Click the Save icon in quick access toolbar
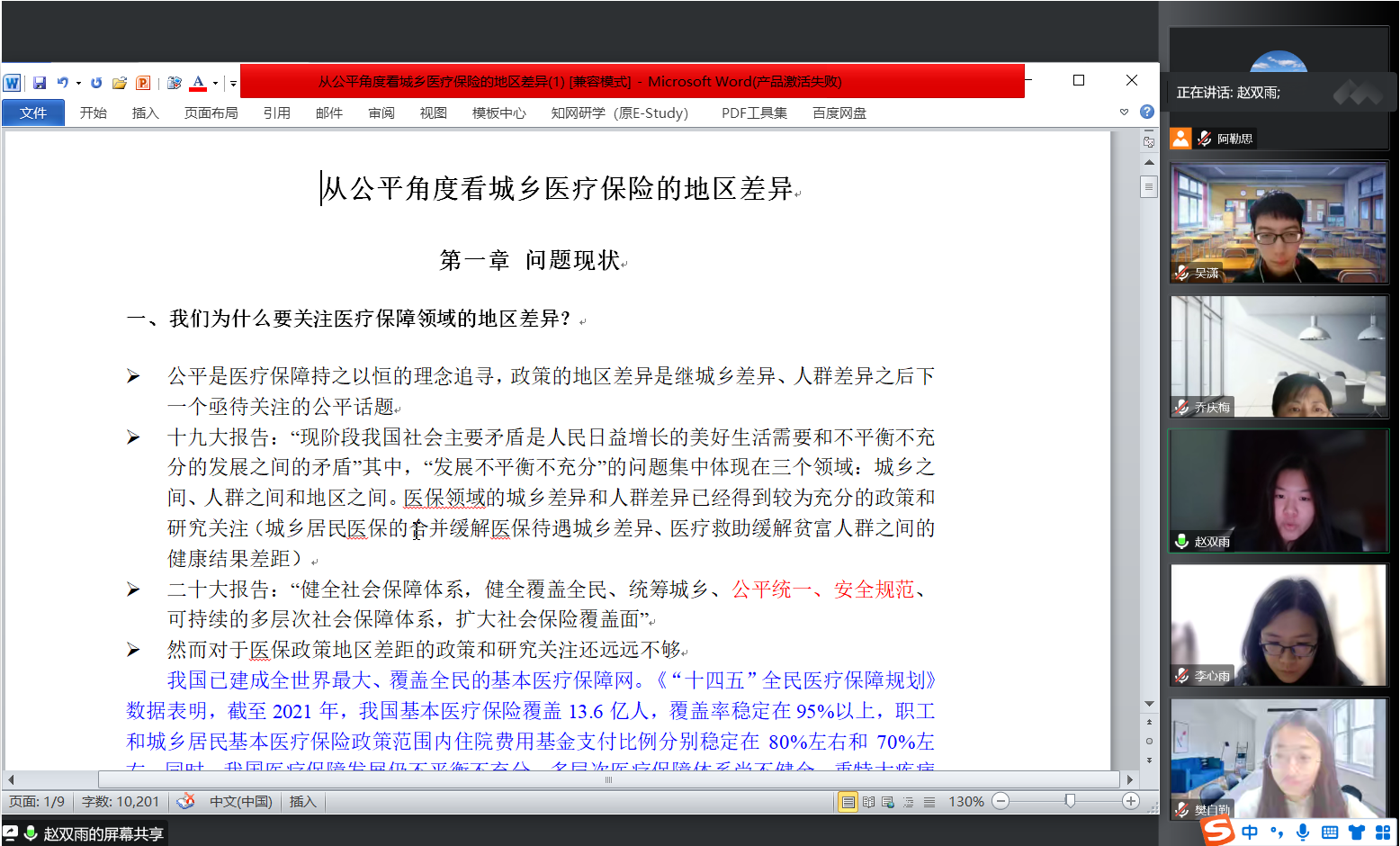The width and height of the screenshot is (1400, 846). coord(40,83)
